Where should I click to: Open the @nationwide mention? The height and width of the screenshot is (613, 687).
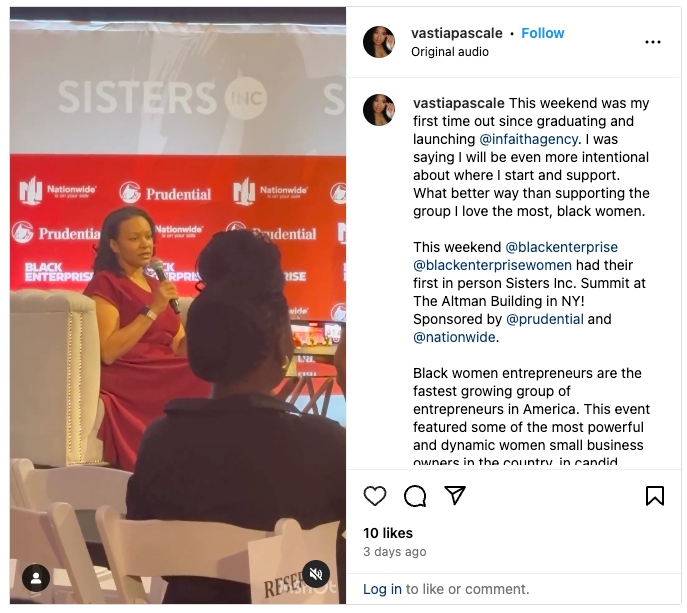click(454, 337)
